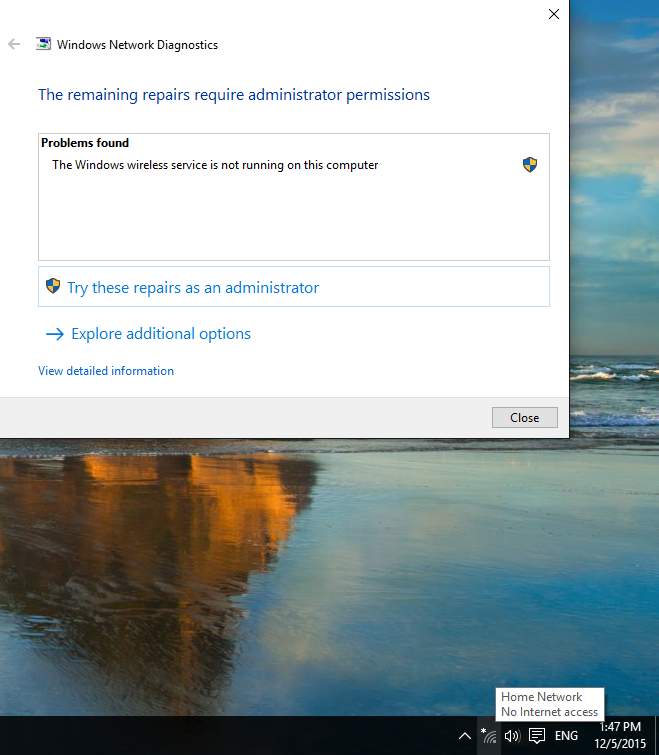Click Show desktop strip at taskbar edge
The width and height of the screenshot is (659, 755).
coord(657,735)
